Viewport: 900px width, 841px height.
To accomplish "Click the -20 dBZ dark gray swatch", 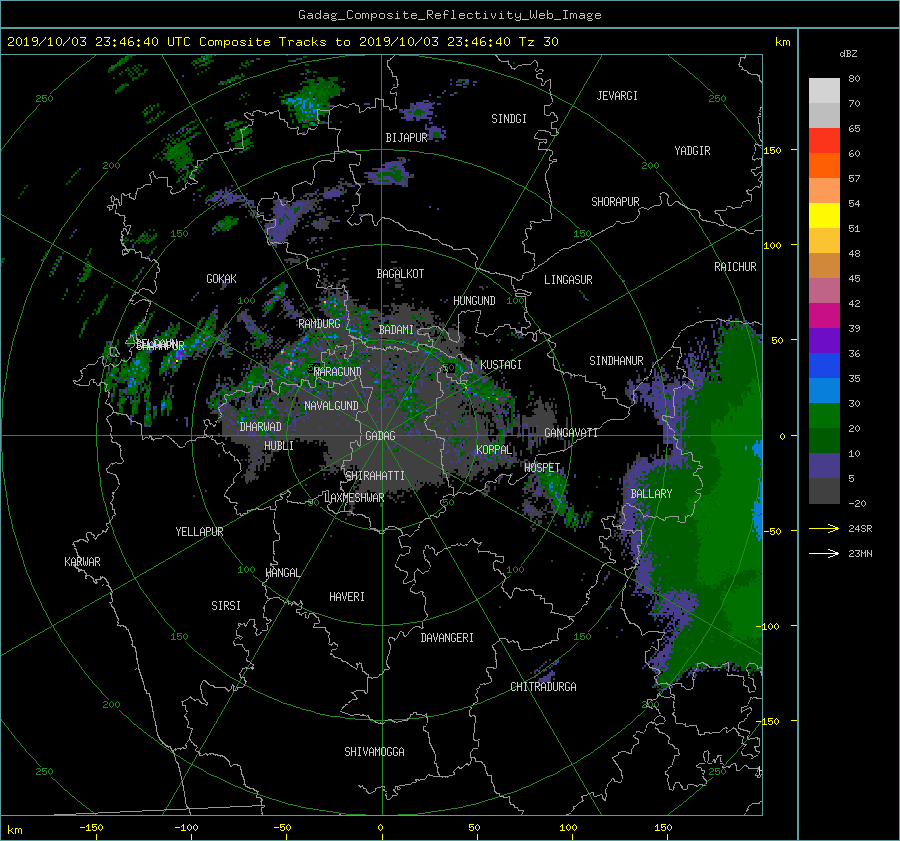I will tap(824, 490).
